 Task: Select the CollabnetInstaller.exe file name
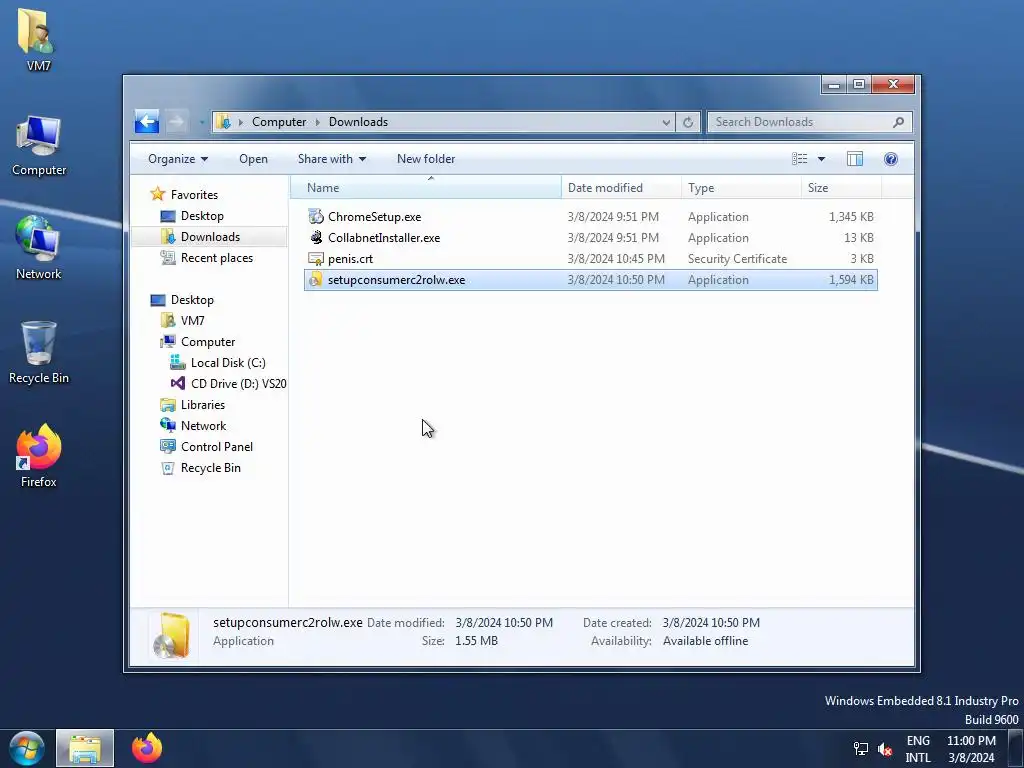click(x=384, y=238)
